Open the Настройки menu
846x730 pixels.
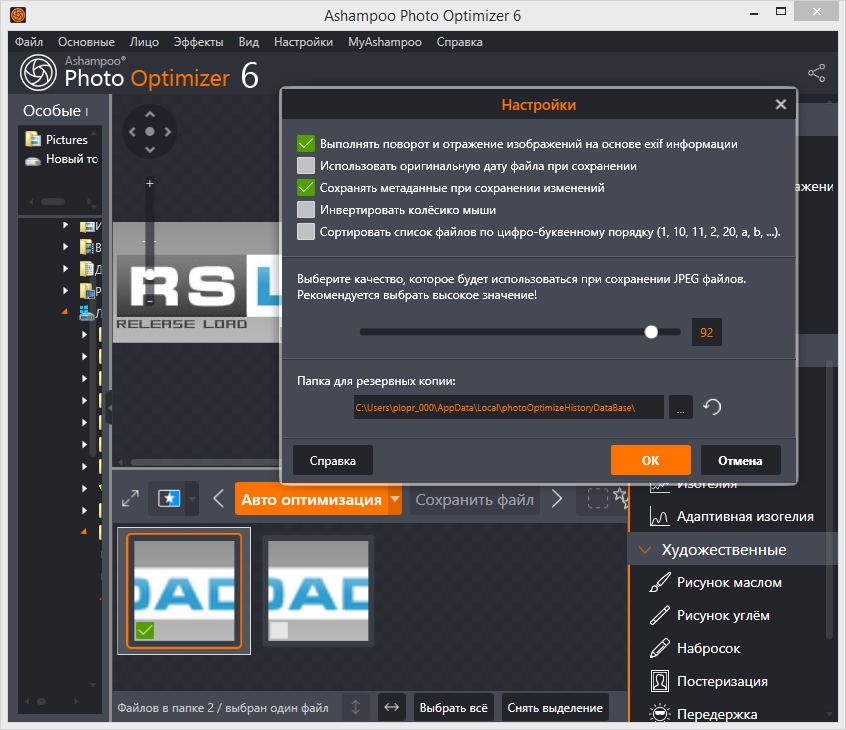pos(303,42)
